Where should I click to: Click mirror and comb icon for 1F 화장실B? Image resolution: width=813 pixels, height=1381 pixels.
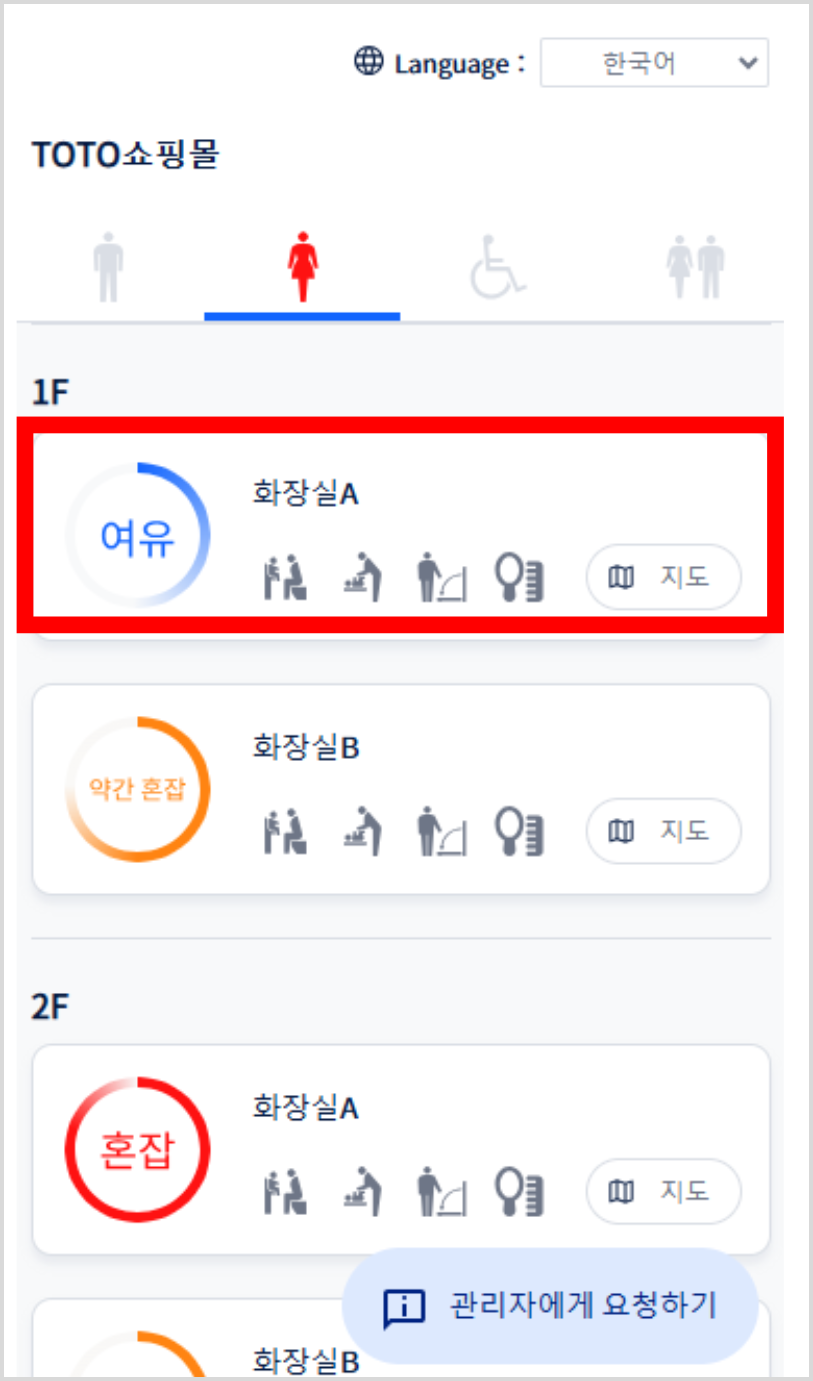click(x=520, y=831)
